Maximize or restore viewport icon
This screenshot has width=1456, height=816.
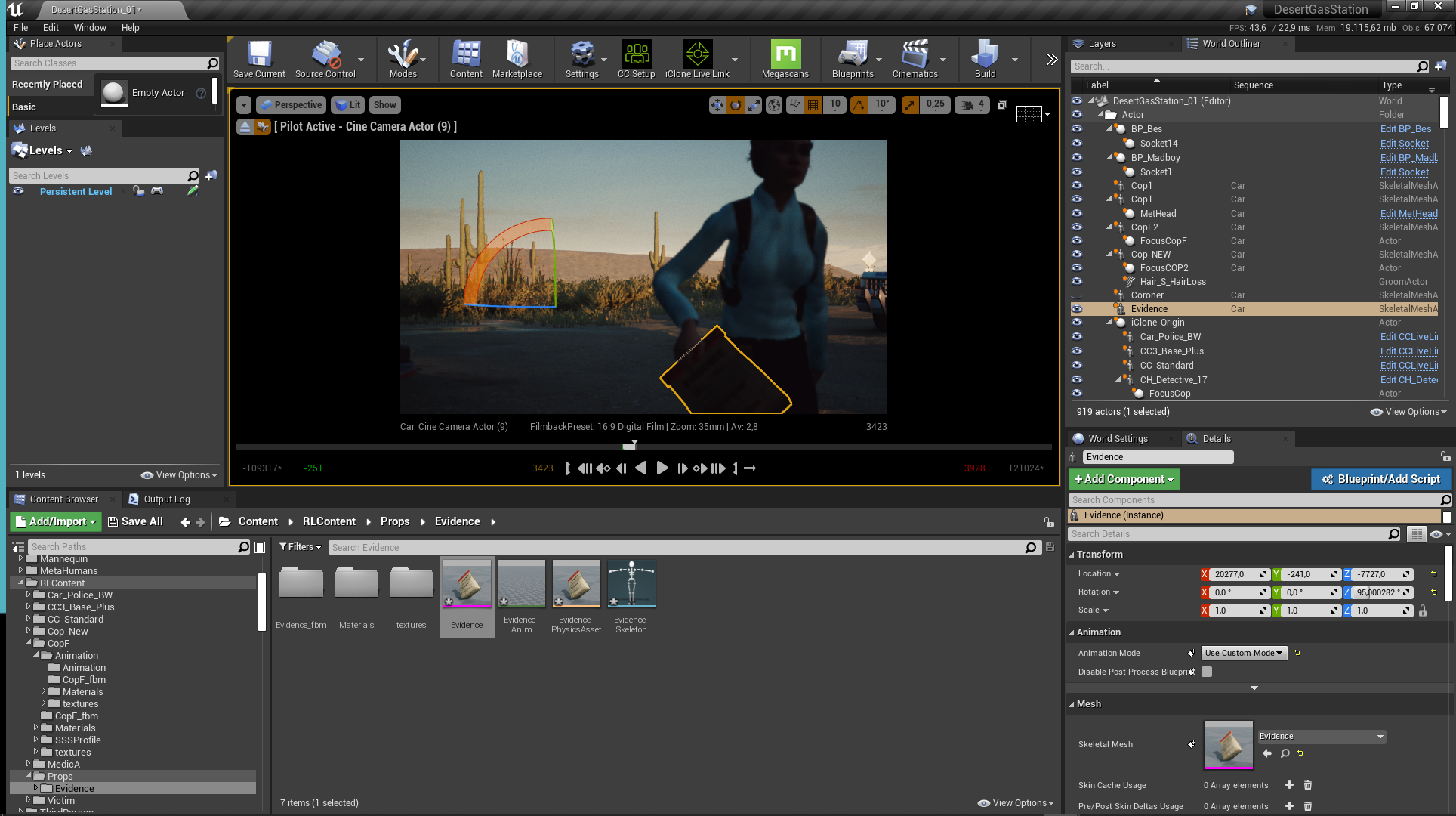click(1002, 105)
